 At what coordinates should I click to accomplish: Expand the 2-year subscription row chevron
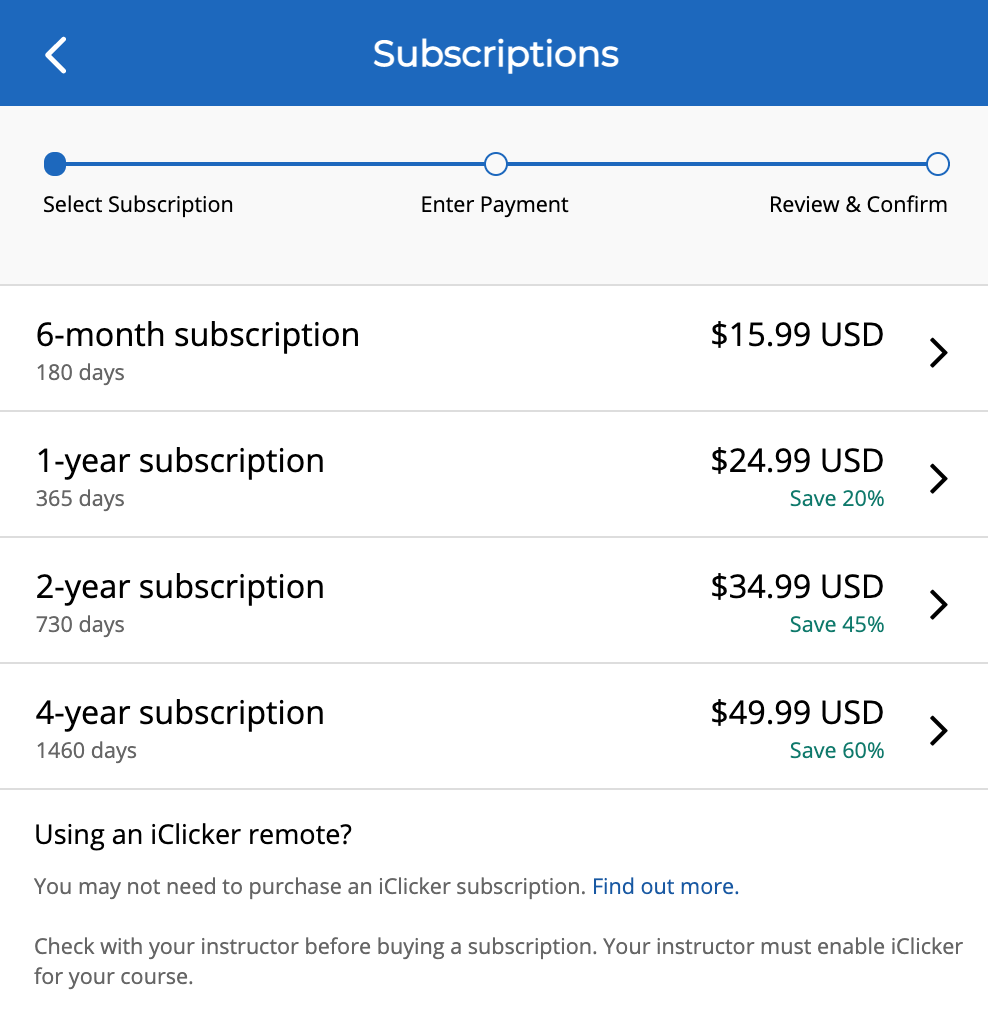tap(938, 604)
